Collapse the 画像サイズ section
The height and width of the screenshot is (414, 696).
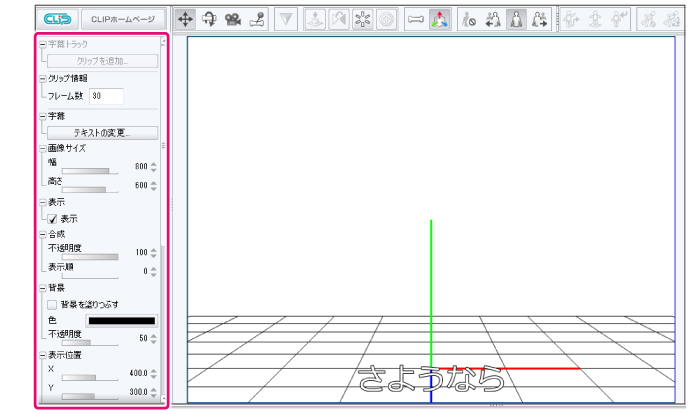(x=43, y=148)
